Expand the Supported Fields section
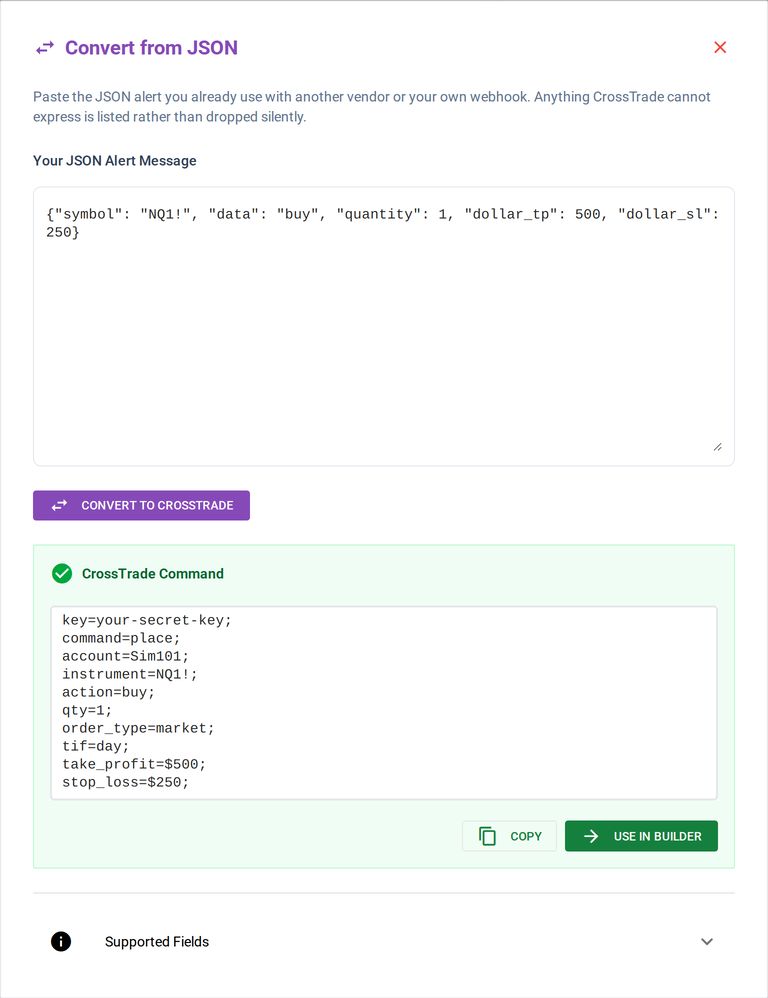This screenshot has width=768, height=998. pyautogui.click(x=384, y=941)
